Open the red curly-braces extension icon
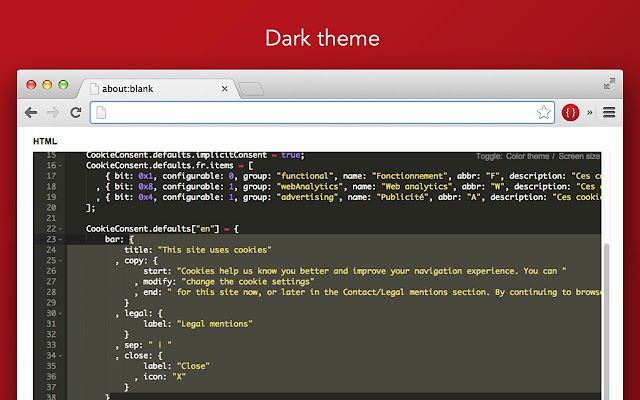This screenshot has height=400, width=640. pos(570,112)
